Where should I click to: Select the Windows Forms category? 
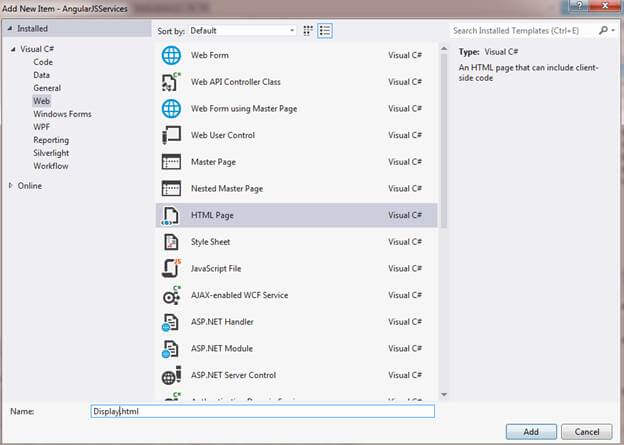click(x=62, y=114)
